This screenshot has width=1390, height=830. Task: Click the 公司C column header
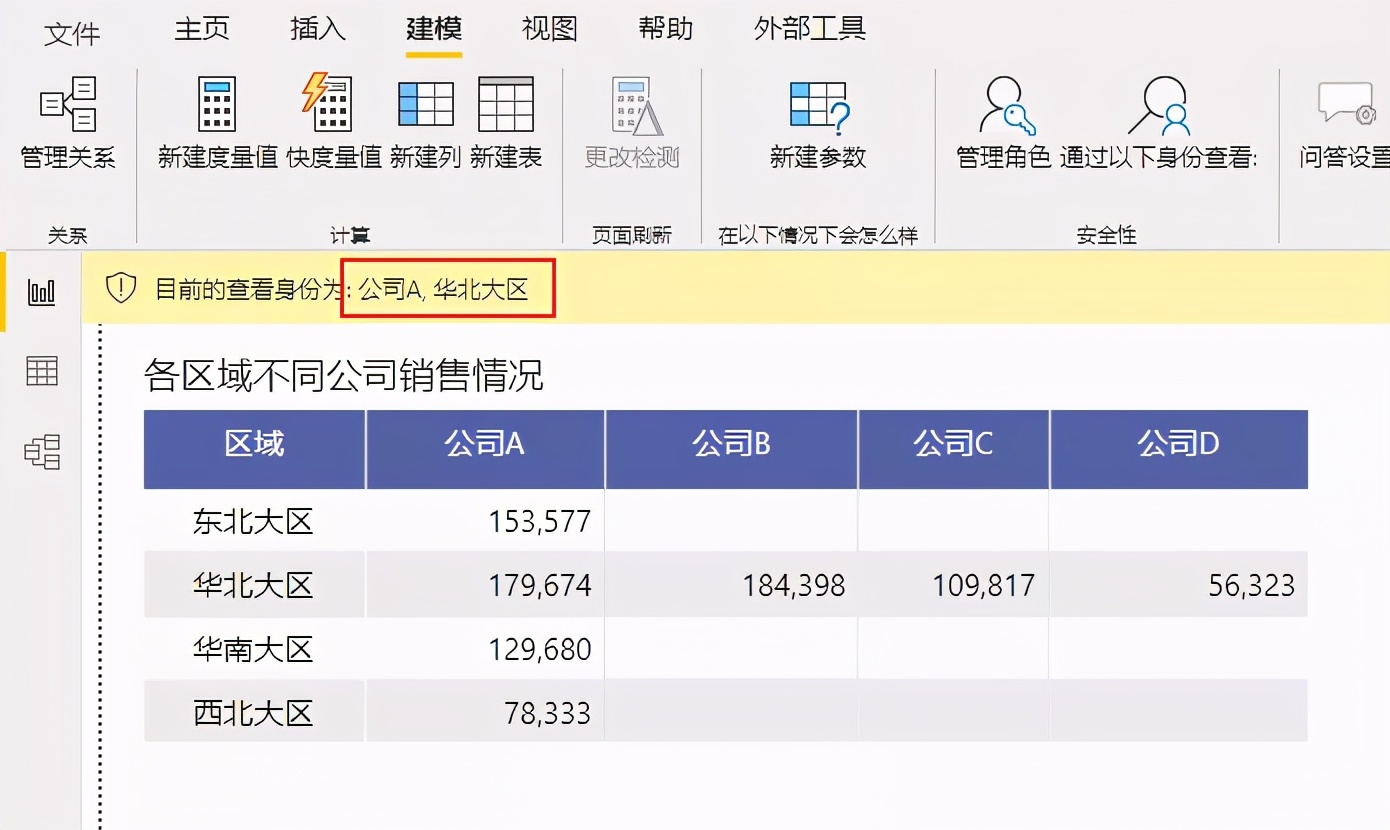click(x=953, y=449)
